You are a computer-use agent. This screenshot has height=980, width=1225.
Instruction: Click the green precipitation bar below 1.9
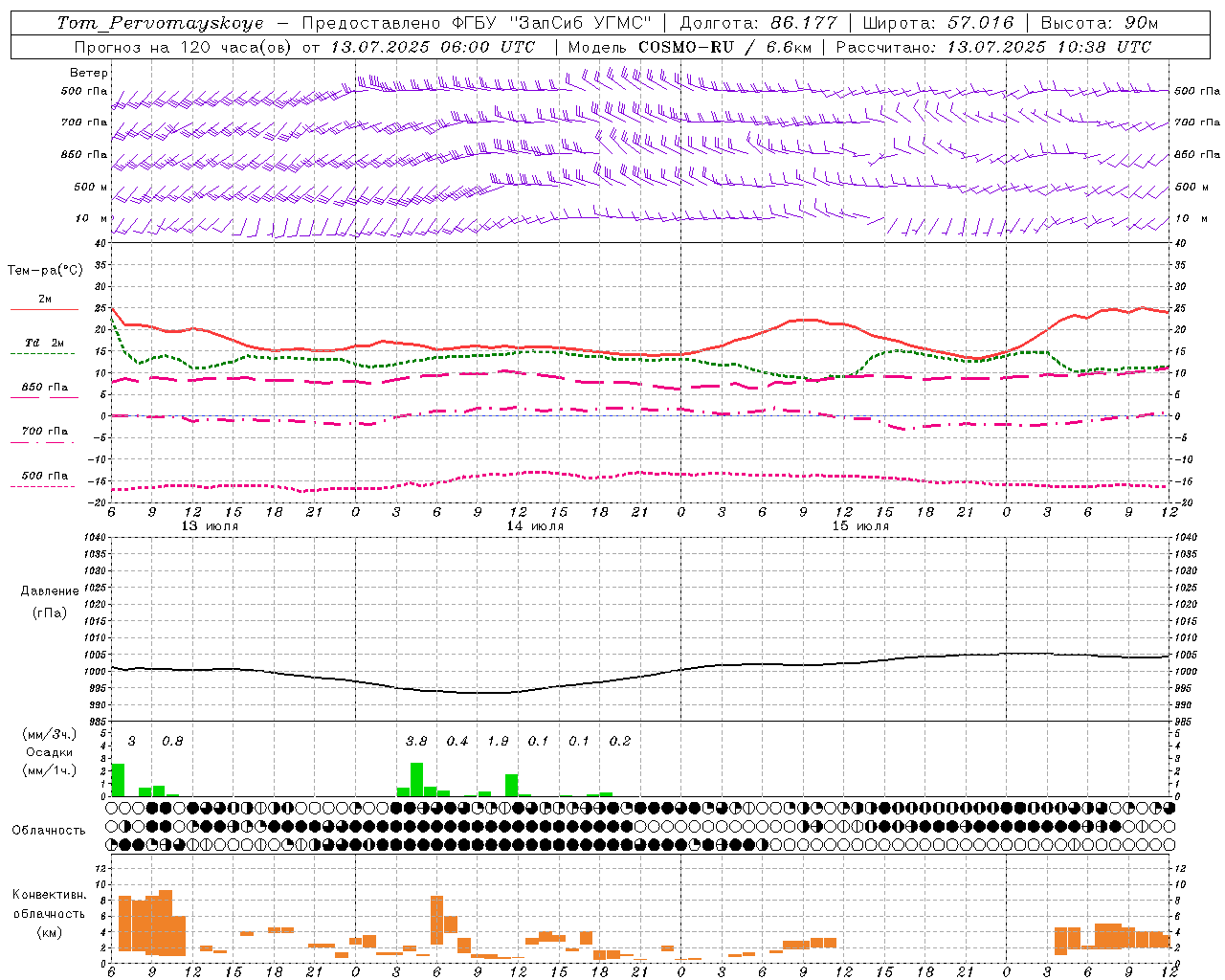pos(511,785)
